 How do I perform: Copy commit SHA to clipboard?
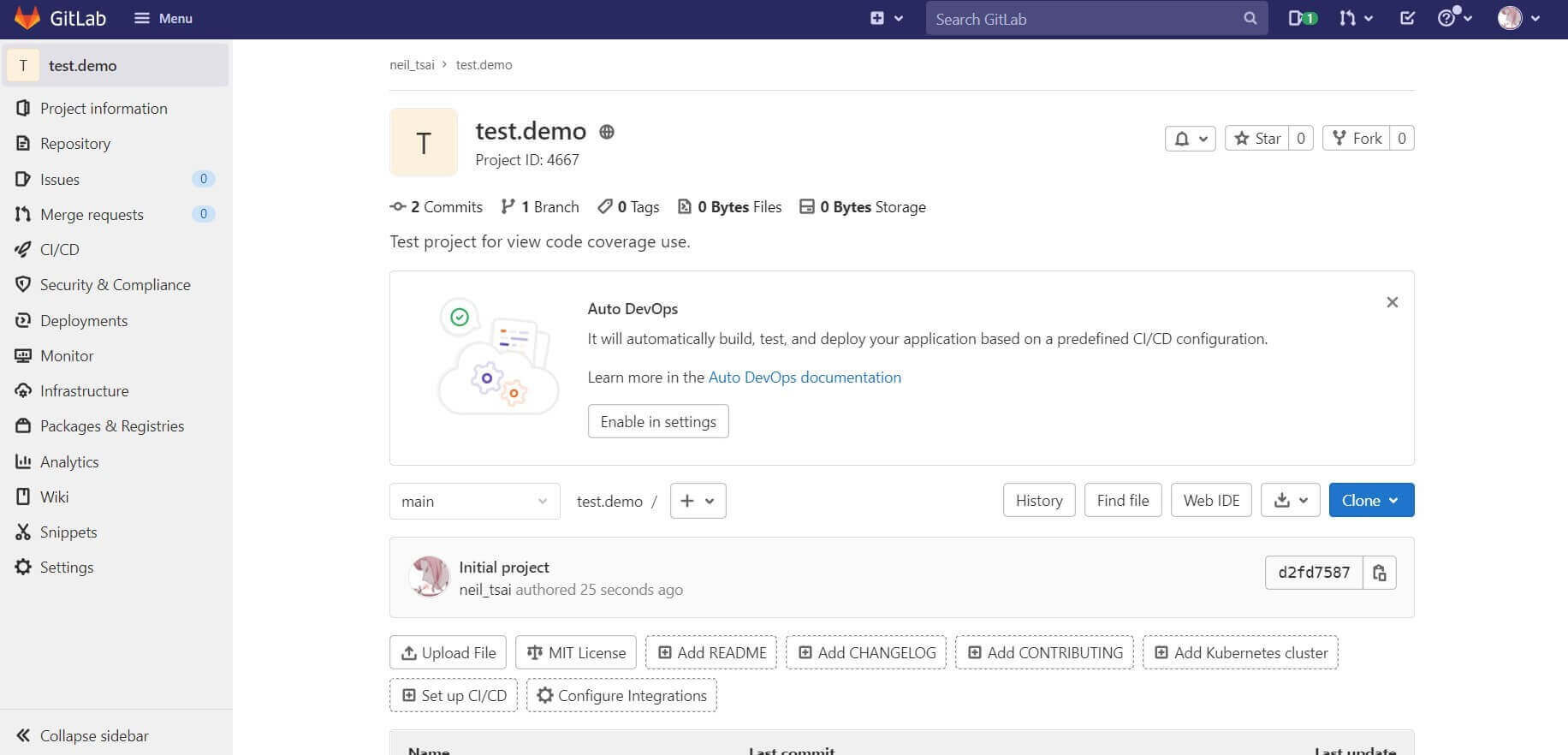pos(1380,573)
